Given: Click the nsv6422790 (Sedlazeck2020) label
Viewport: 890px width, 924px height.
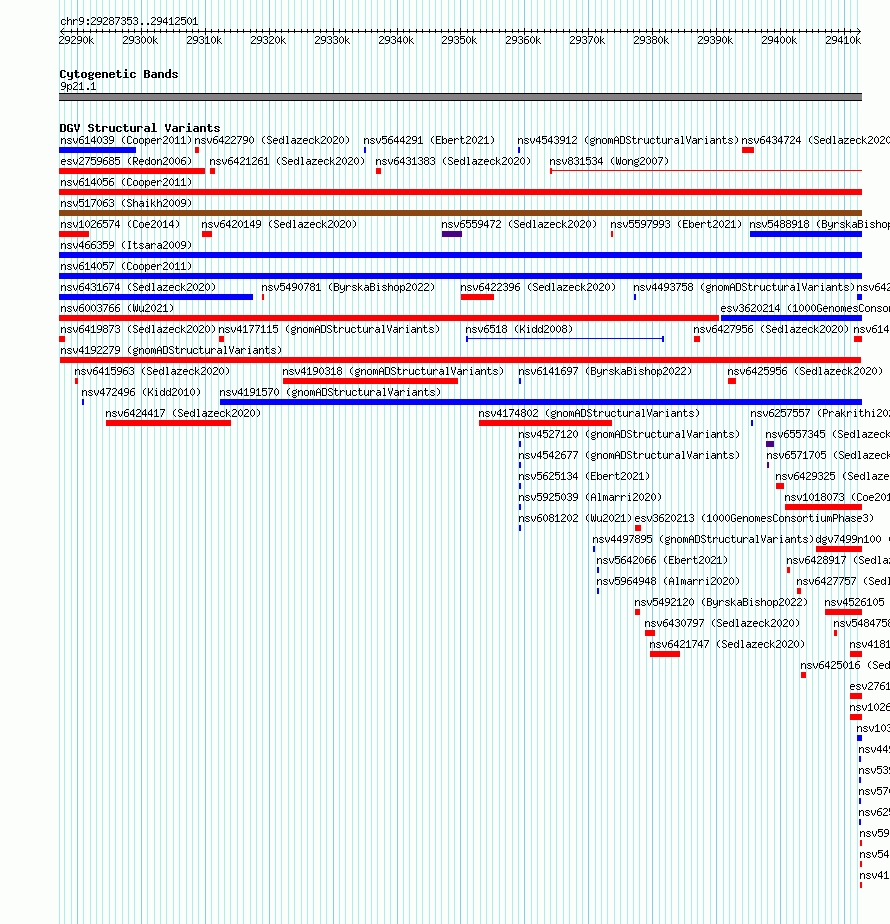Looking at the screenshot, I should coord(272,140).
